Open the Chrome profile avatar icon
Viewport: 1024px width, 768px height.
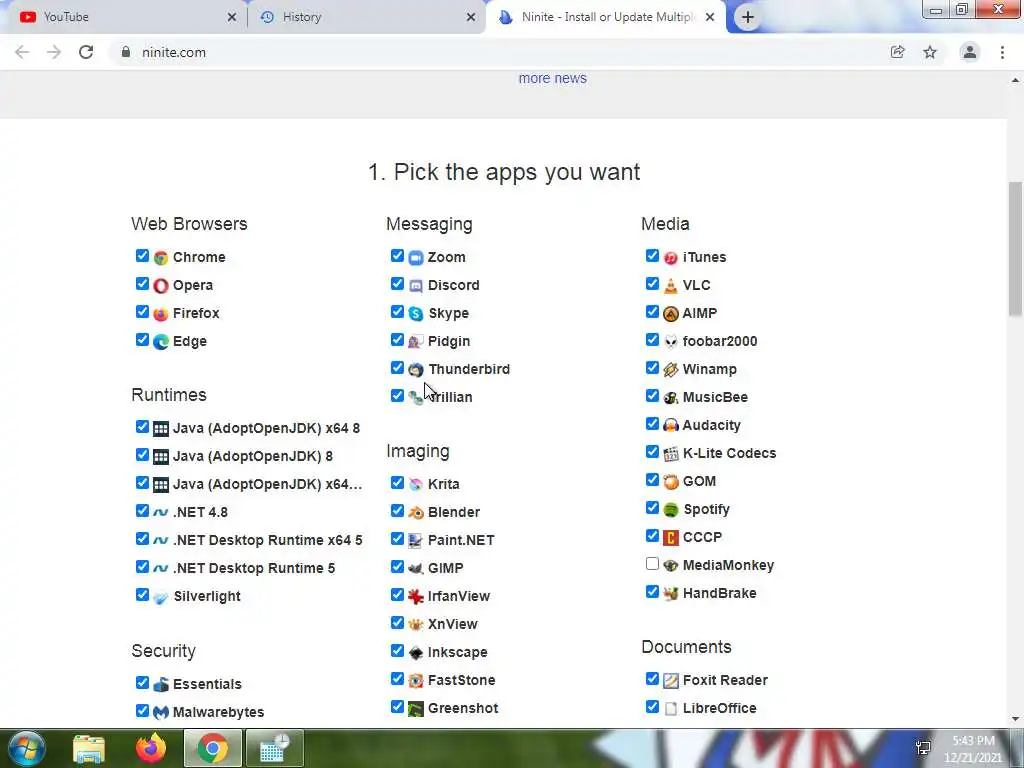[x=970, y=52]
